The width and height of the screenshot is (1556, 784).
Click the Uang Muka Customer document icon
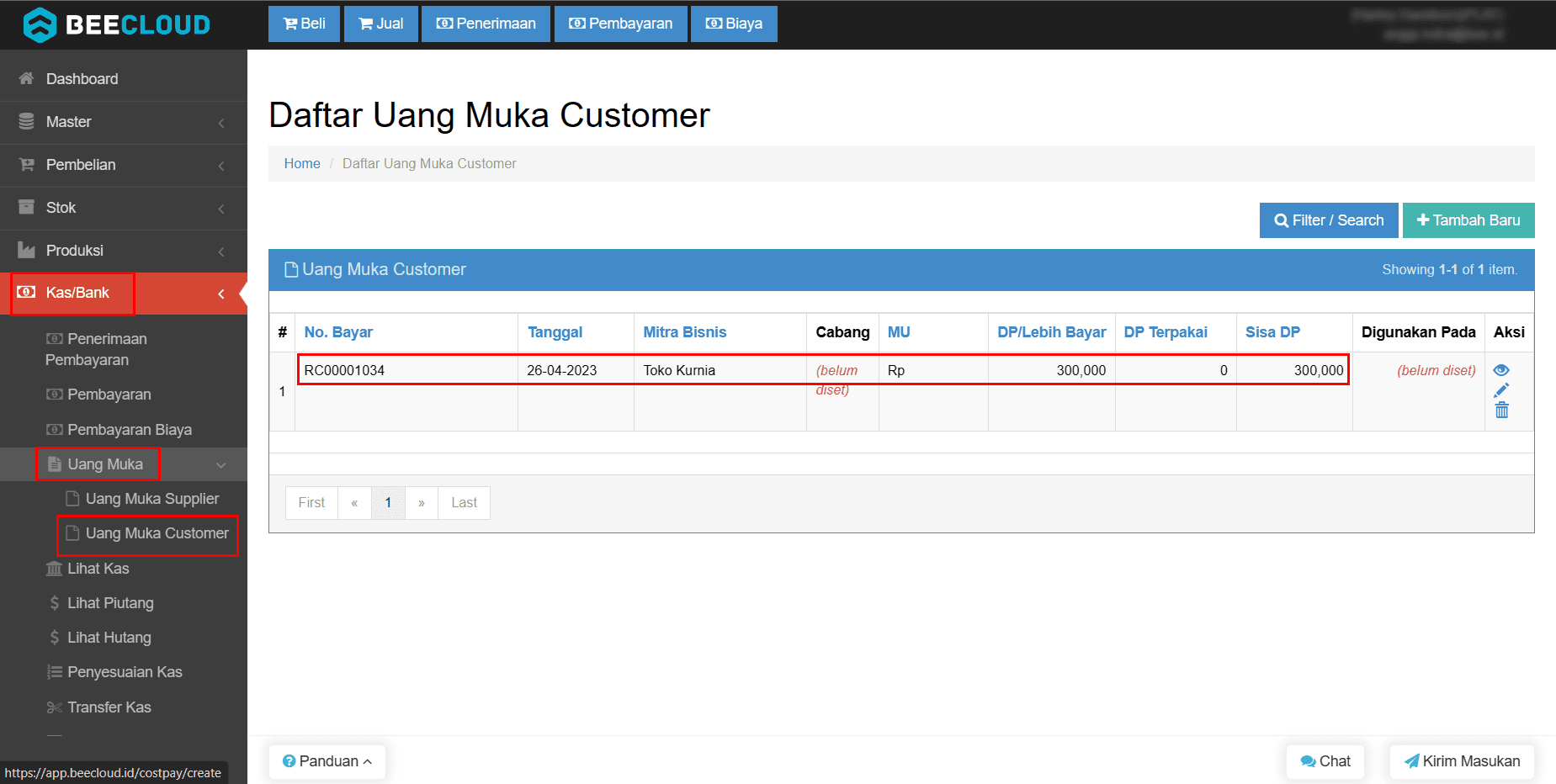pos(73,533)
